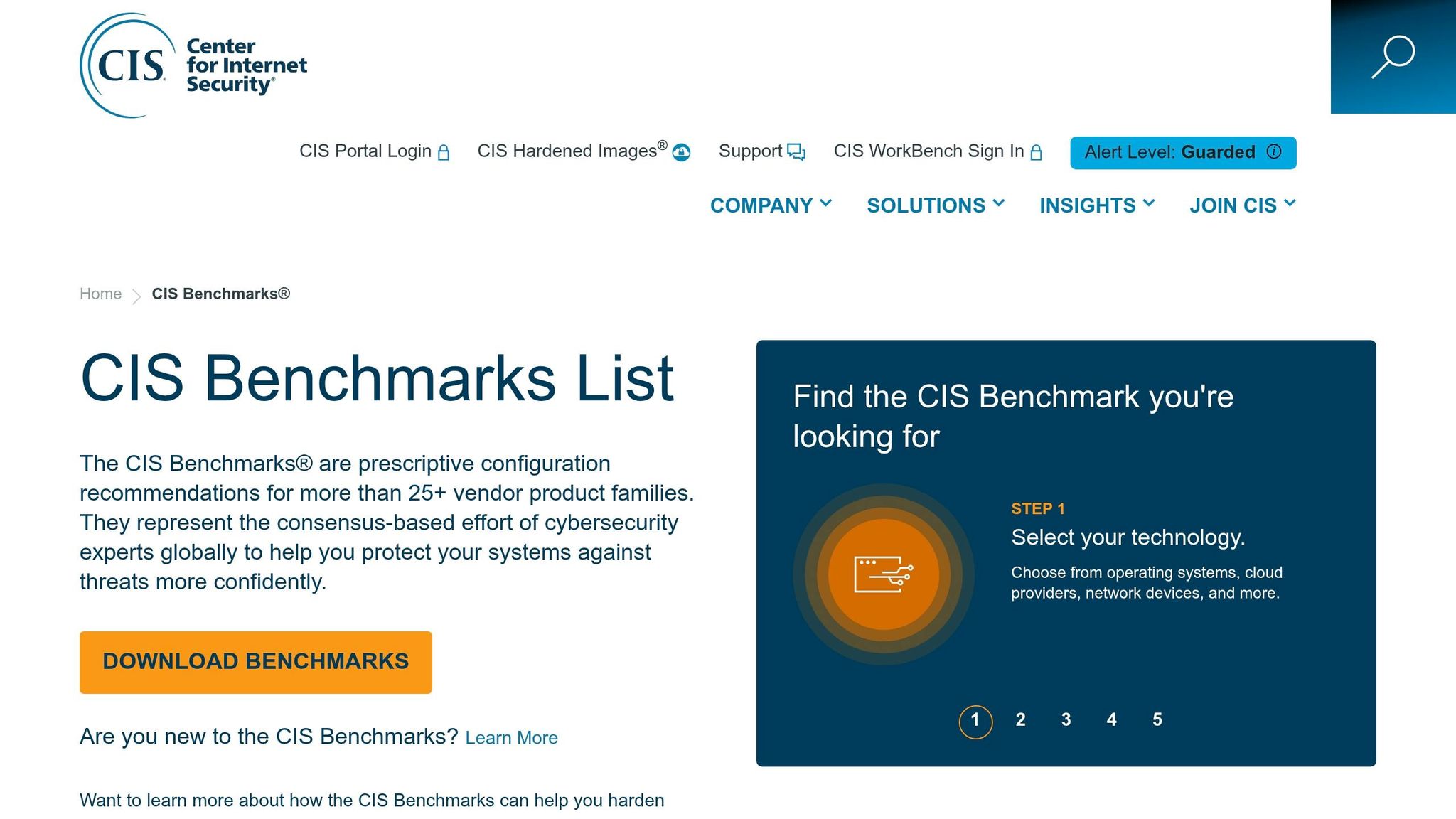Go to Home breadcrumb

100,294
